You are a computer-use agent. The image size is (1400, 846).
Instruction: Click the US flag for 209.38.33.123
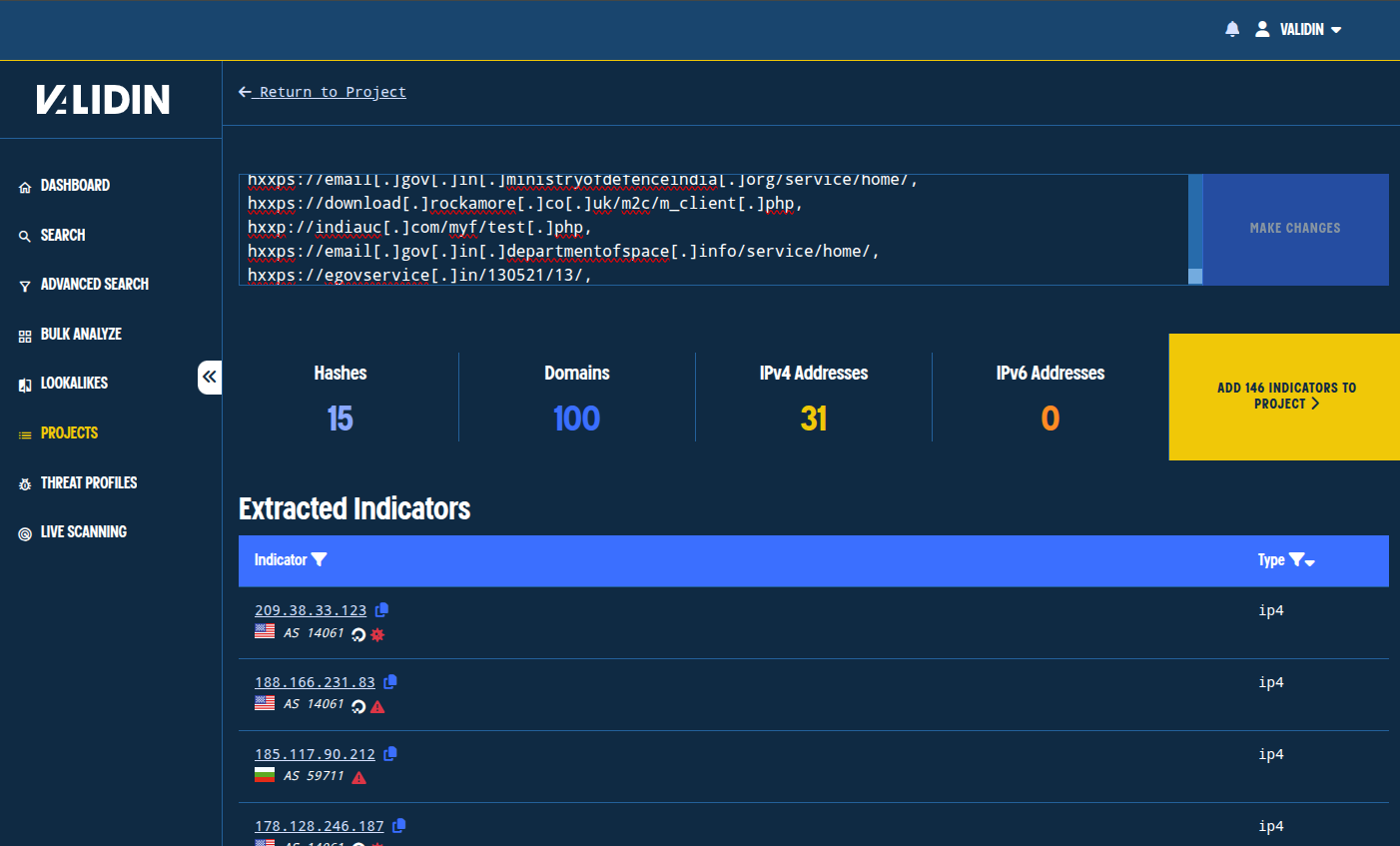coord(265,631)
